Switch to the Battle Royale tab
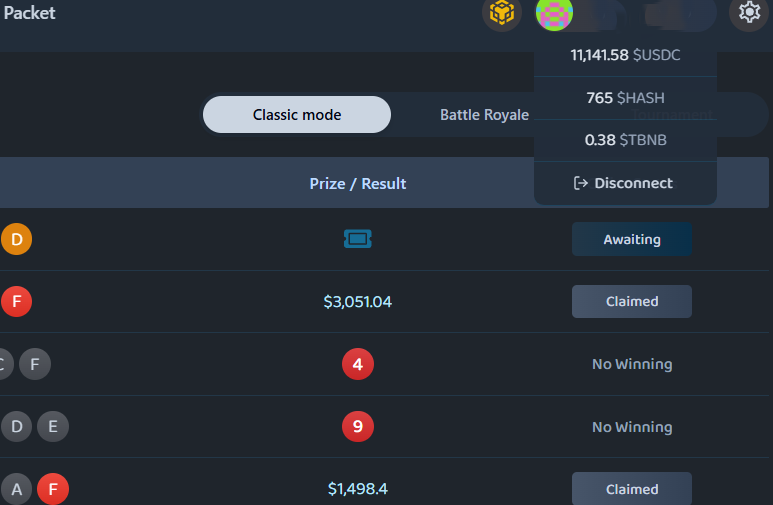Viewport: 773px width, 505px height. 484,114
